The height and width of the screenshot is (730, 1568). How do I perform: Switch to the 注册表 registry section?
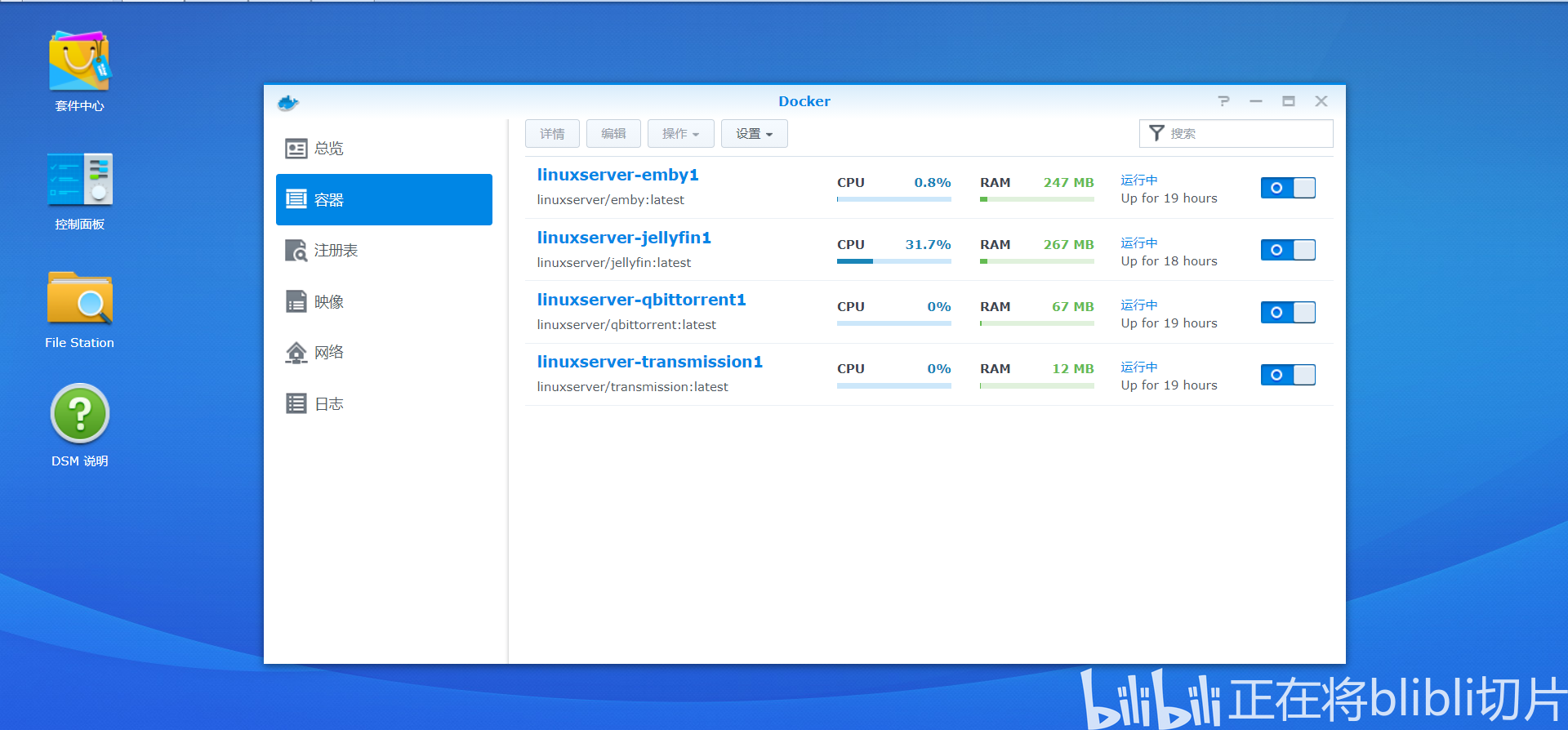click(x=384, y=251)
